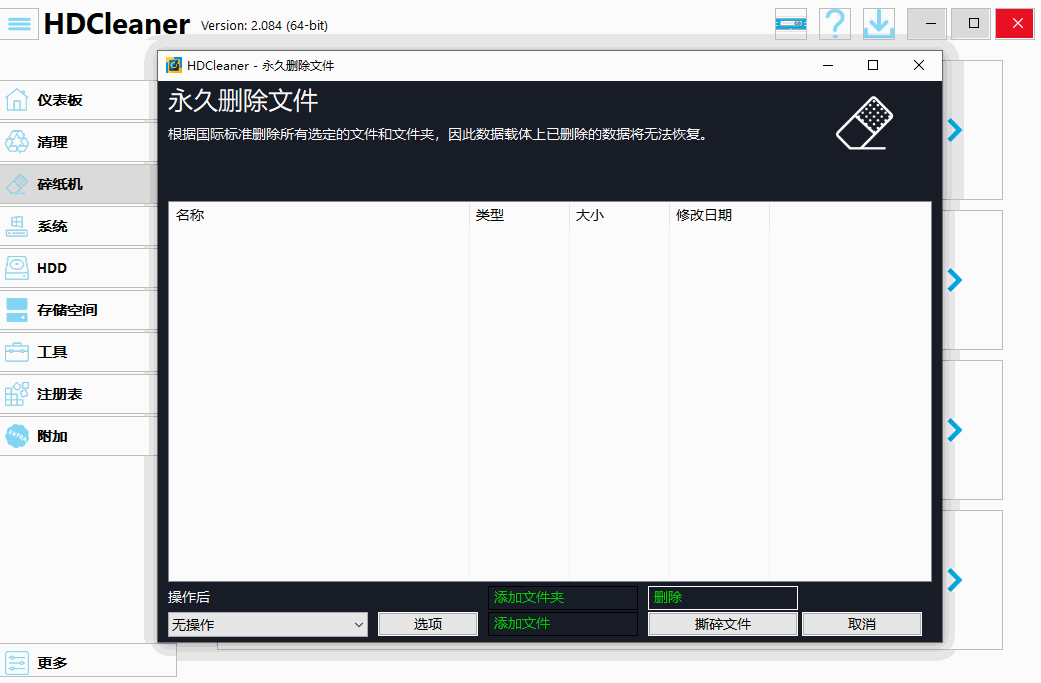Screen dimensions: 1041x683
Task: Switch to 注册表 in the sidebar
Action: point(78,394)
